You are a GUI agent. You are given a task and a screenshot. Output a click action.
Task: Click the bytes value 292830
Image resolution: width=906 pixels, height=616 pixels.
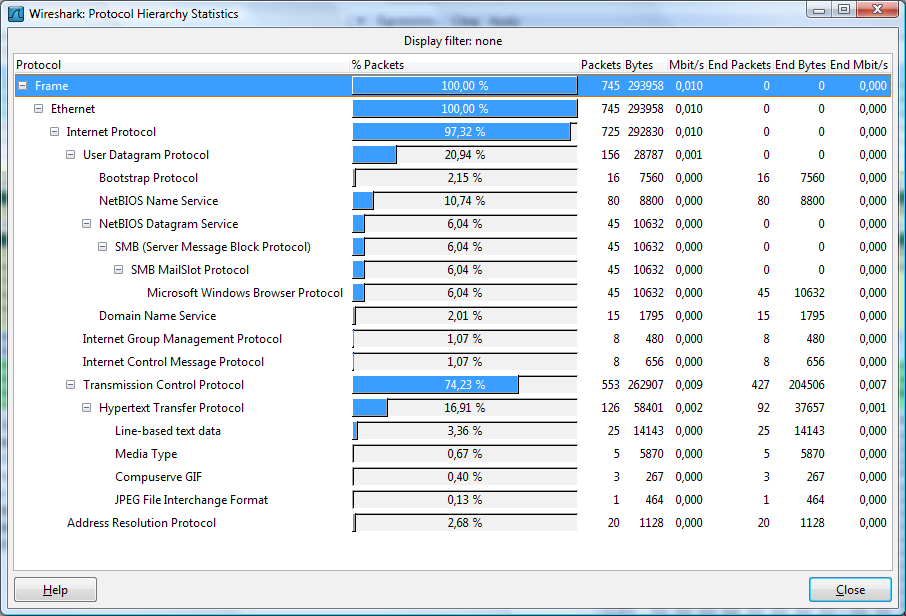point(645,132)
